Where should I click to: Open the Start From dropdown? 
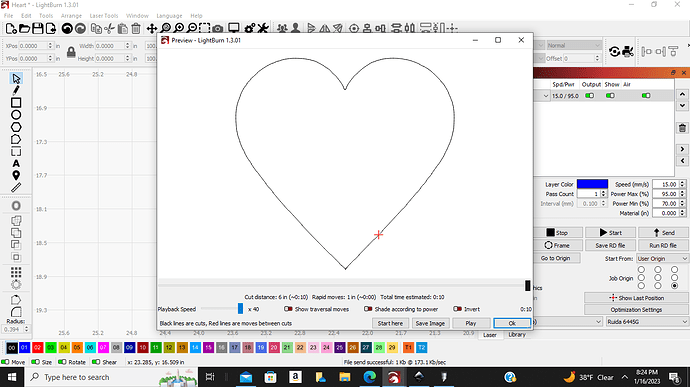coord(662,258)
